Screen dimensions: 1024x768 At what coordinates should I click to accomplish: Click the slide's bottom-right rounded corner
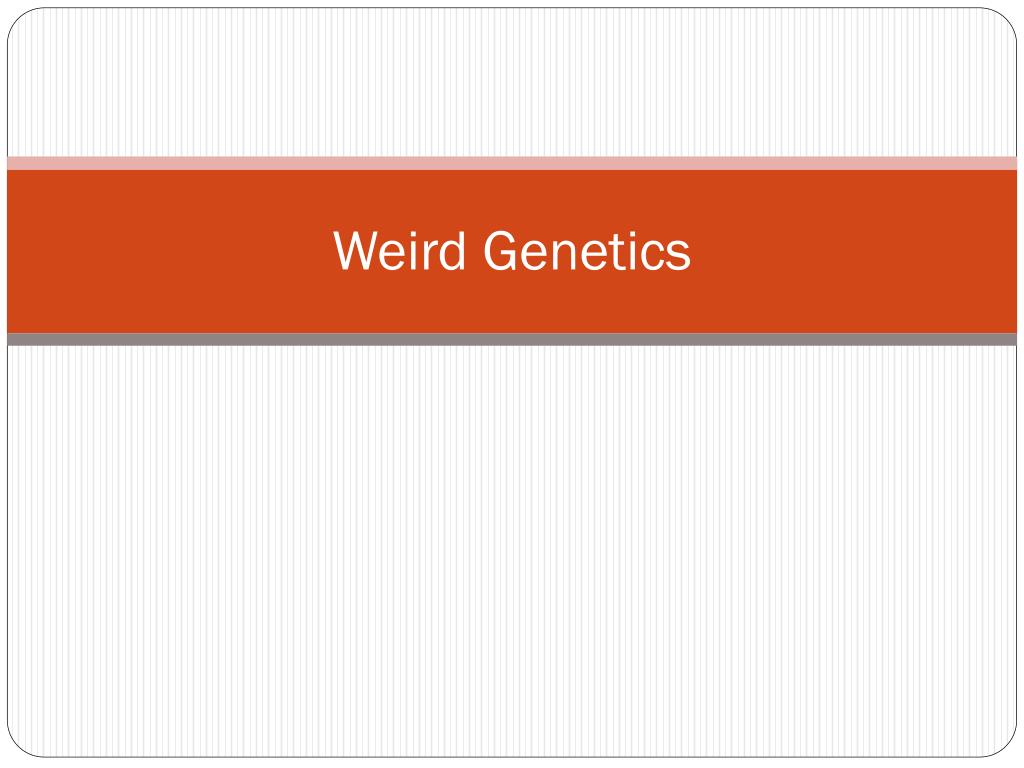pos(1006,746)
